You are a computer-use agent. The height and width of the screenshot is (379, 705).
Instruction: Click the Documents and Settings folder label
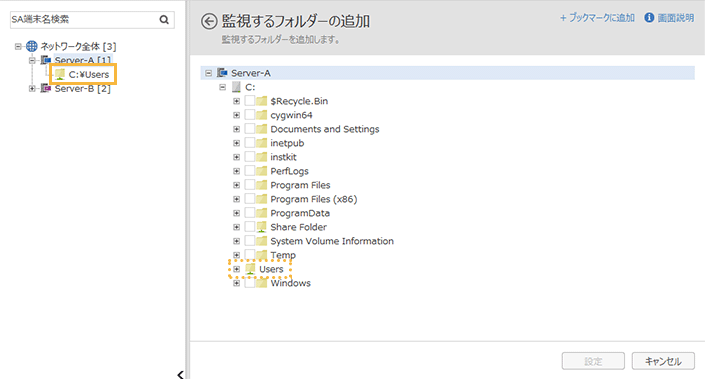325,129
